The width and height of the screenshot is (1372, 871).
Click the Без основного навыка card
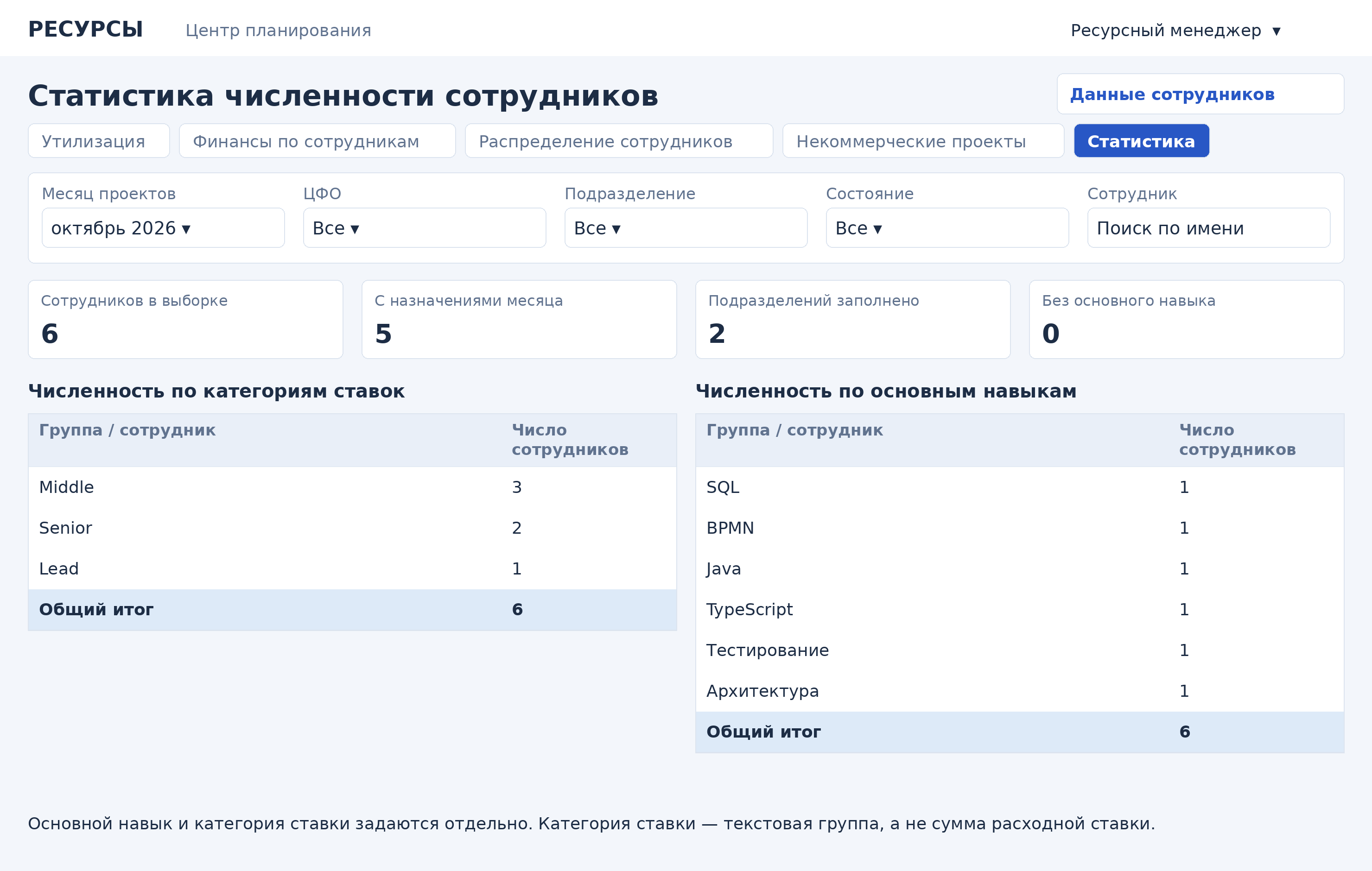pos(1186,320)
